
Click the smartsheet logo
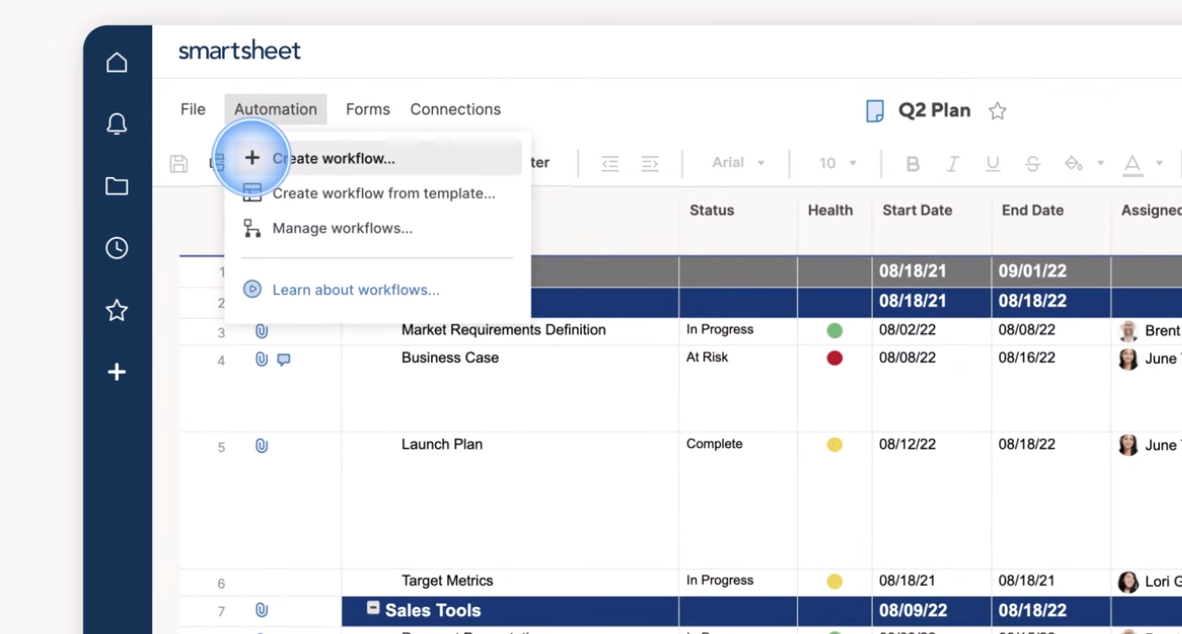point(239,51)
